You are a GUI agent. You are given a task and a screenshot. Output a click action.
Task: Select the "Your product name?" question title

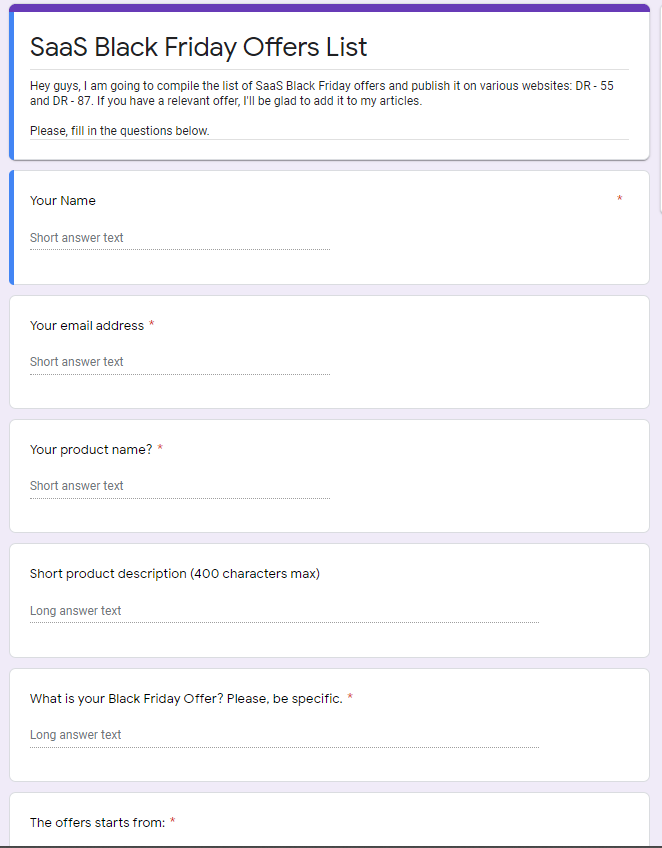pyautogui.click(x=91, y=450)
